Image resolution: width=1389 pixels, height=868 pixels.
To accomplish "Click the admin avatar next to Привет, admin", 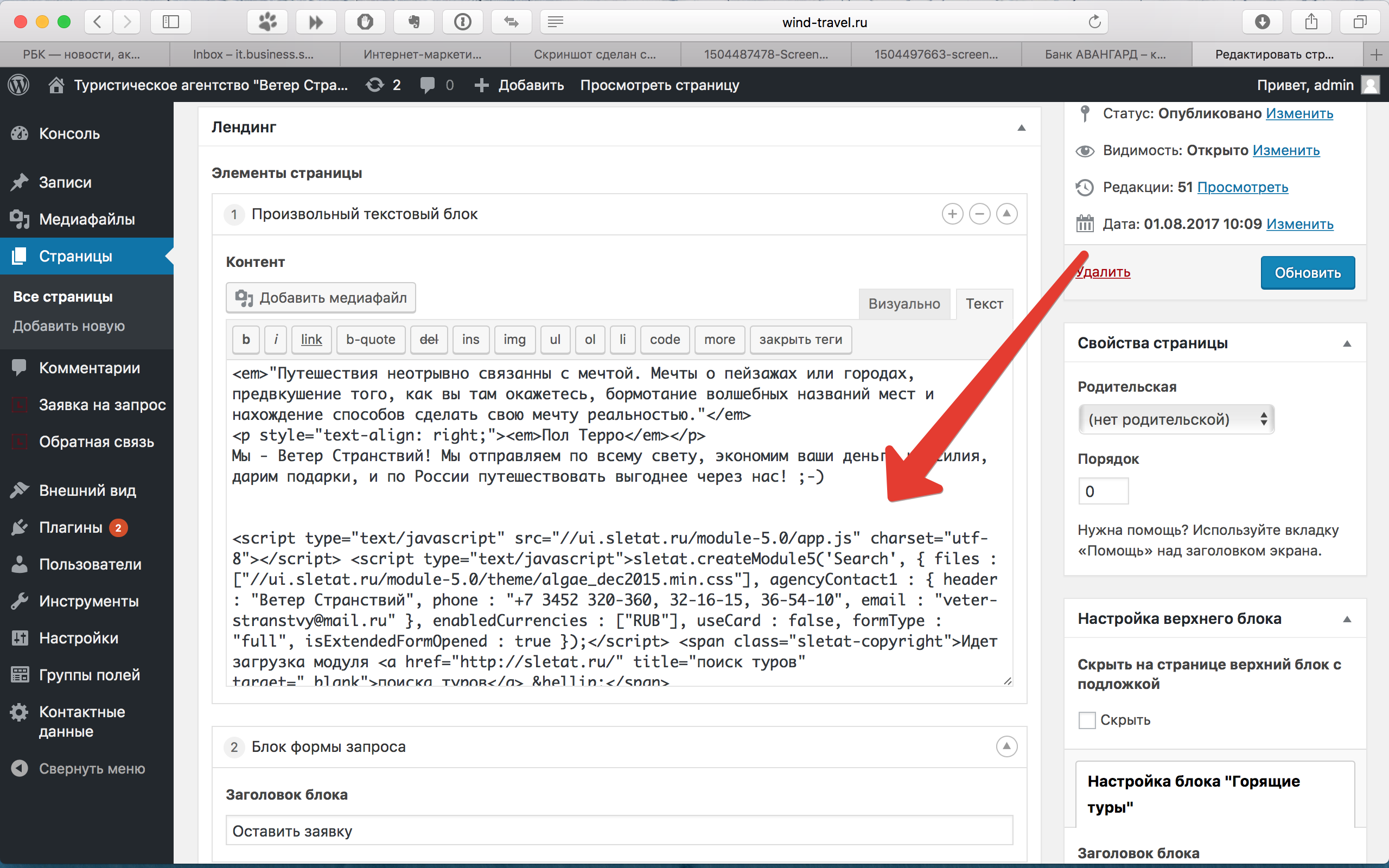I will 1371,85.
